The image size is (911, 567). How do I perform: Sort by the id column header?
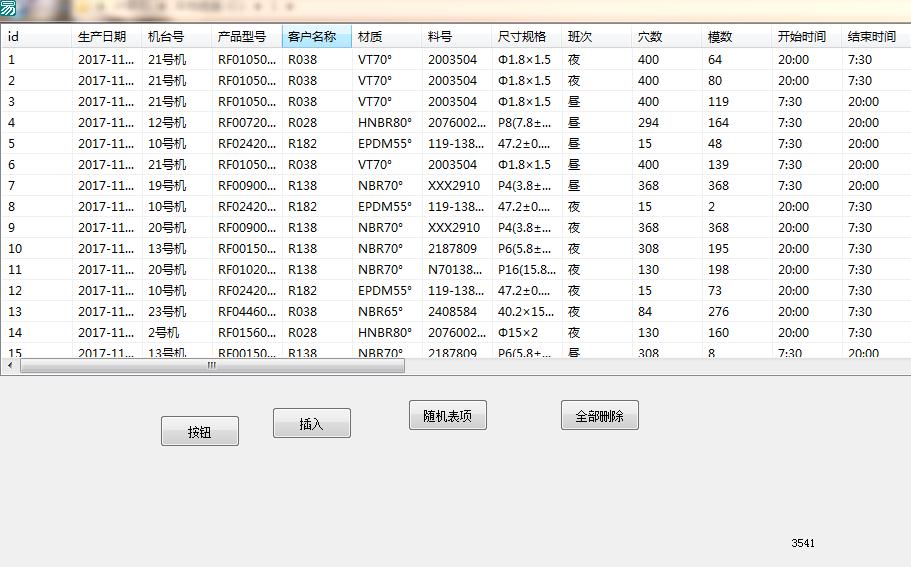[x=36, y=37]
